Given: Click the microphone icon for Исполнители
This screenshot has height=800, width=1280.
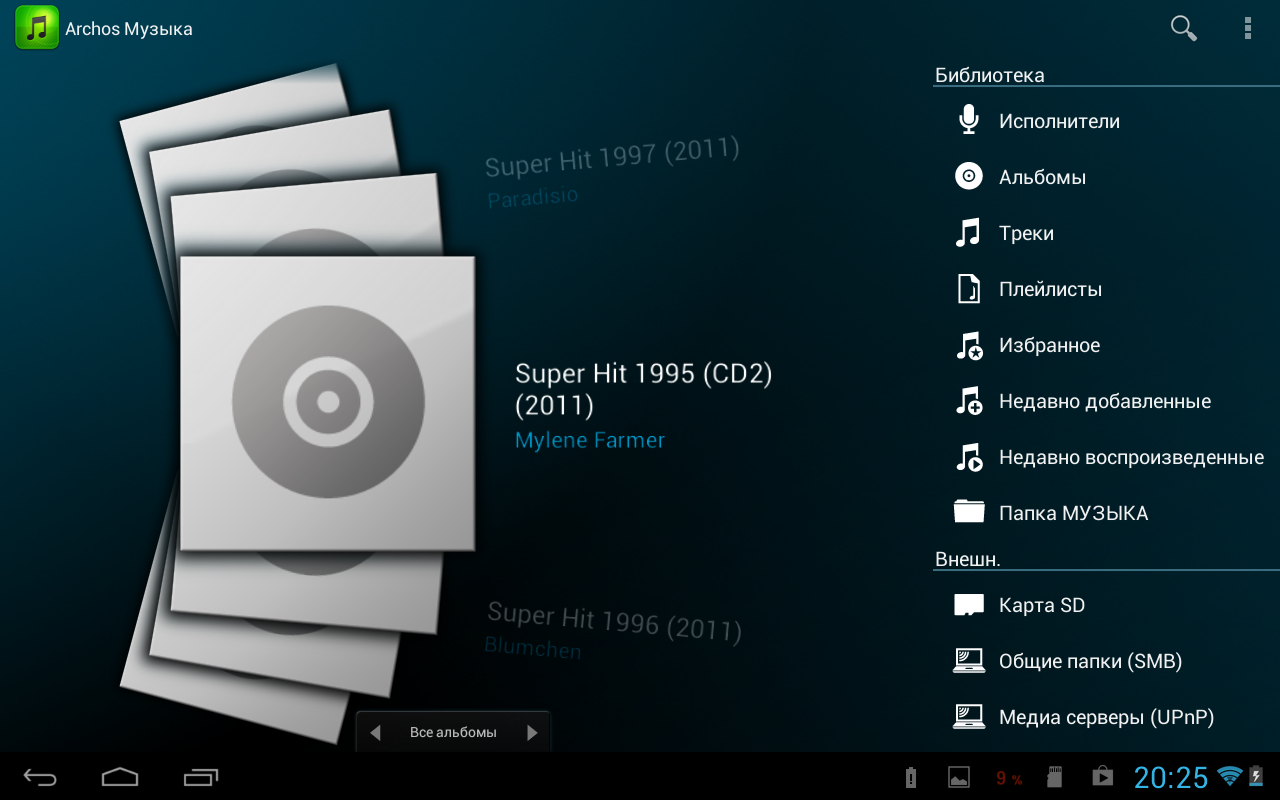Looking at the screenshot, I should [x=968, y=121].
